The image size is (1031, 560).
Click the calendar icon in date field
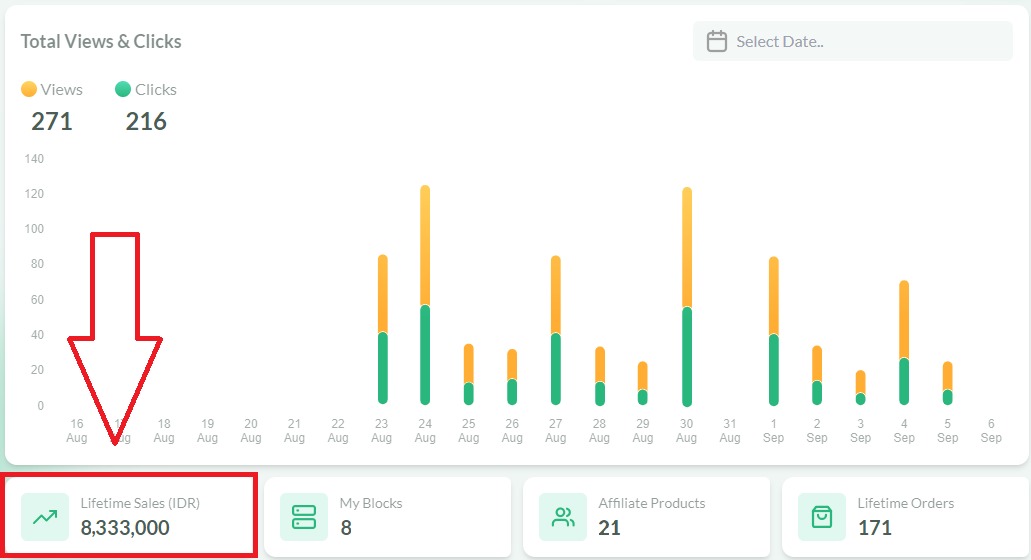(x=716, y=41)
